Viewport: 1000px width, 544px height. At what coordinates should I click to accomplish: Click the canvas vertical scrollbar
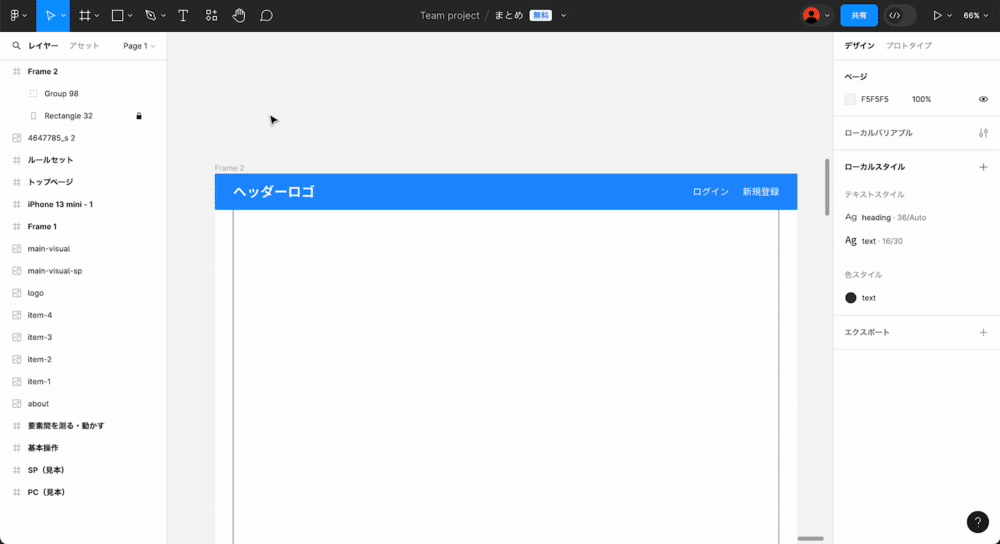(x=827, y=187)
